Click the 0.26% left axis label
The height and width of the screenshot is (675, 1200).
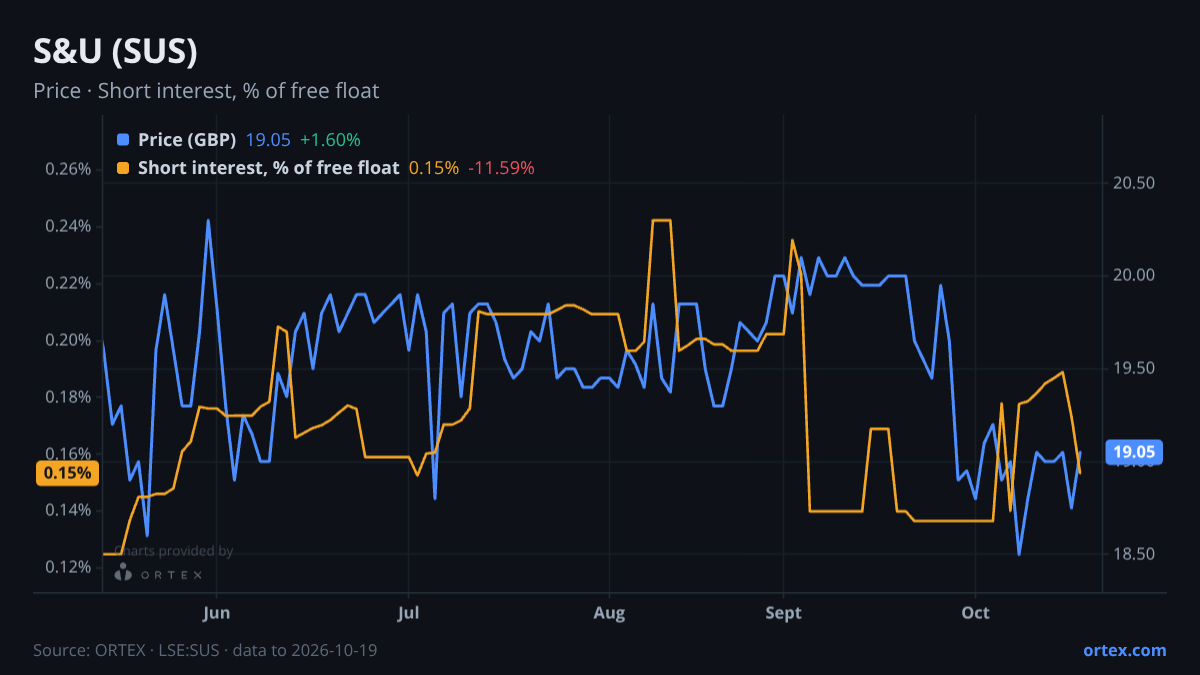68,169
